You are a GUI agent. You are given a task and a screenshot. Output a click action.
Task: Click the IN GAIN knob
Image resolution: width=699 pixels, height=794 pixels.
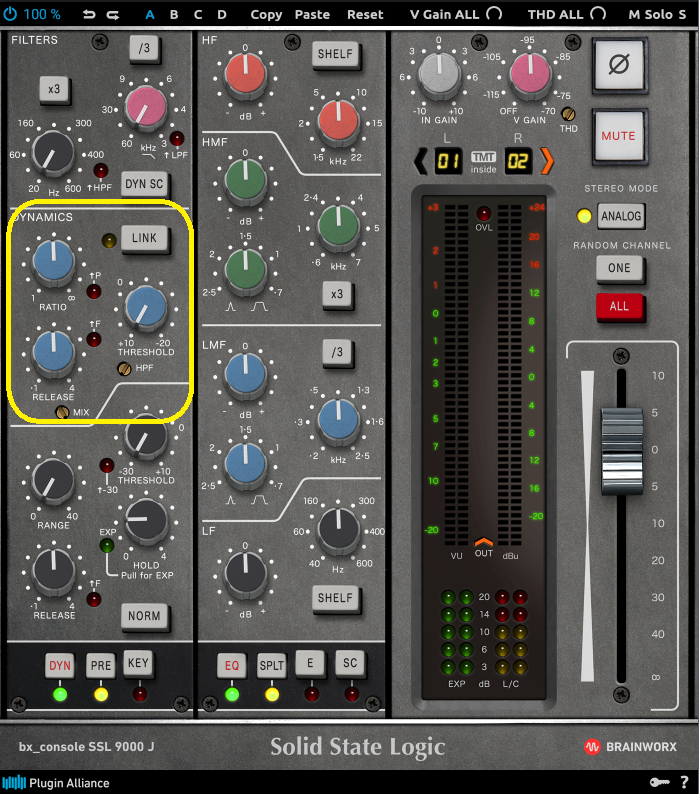[x=439, y=74]
